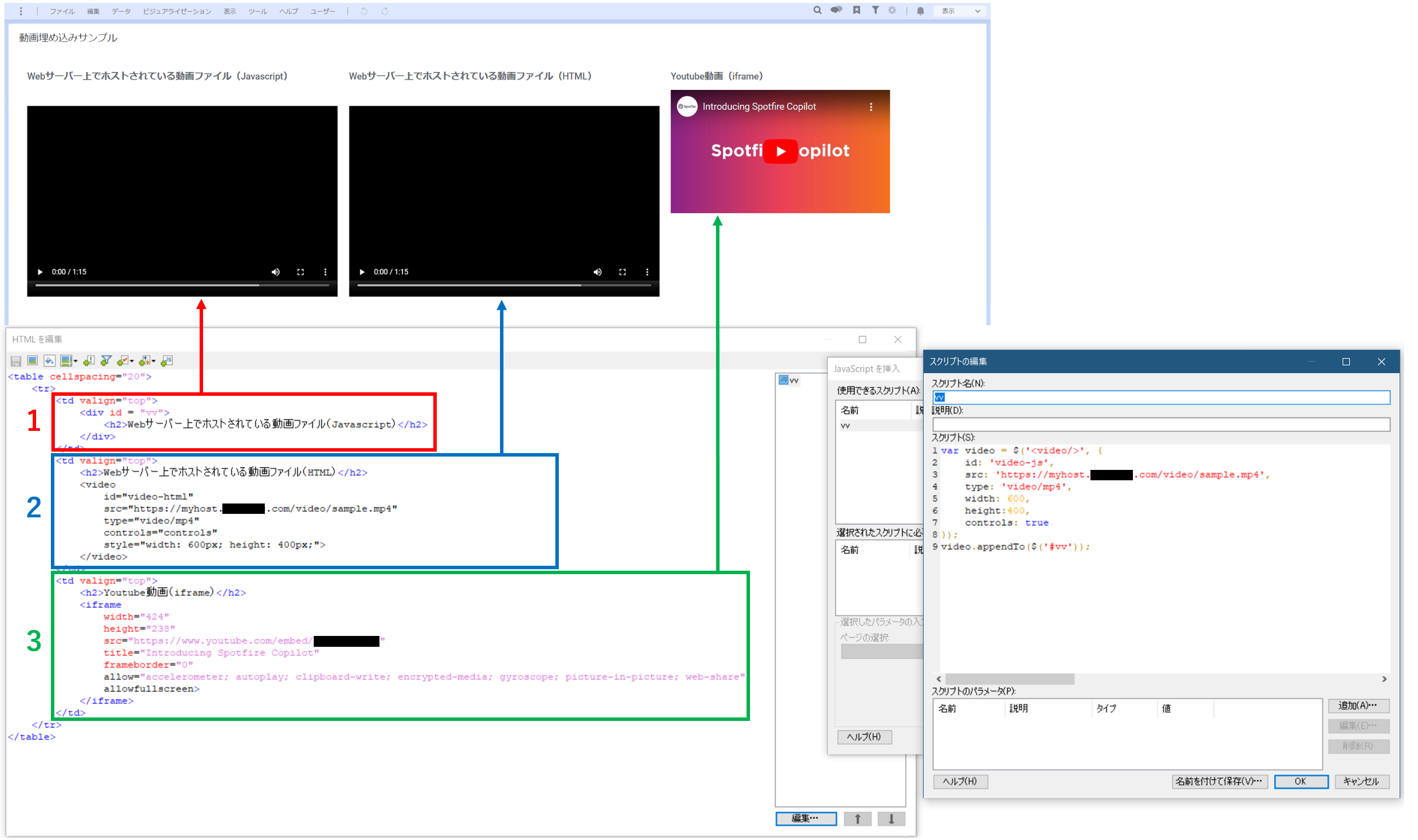1418x840 pixels.
Task: Click the Introducing Spotfire Copilot title link
Action: click(759, 106)
